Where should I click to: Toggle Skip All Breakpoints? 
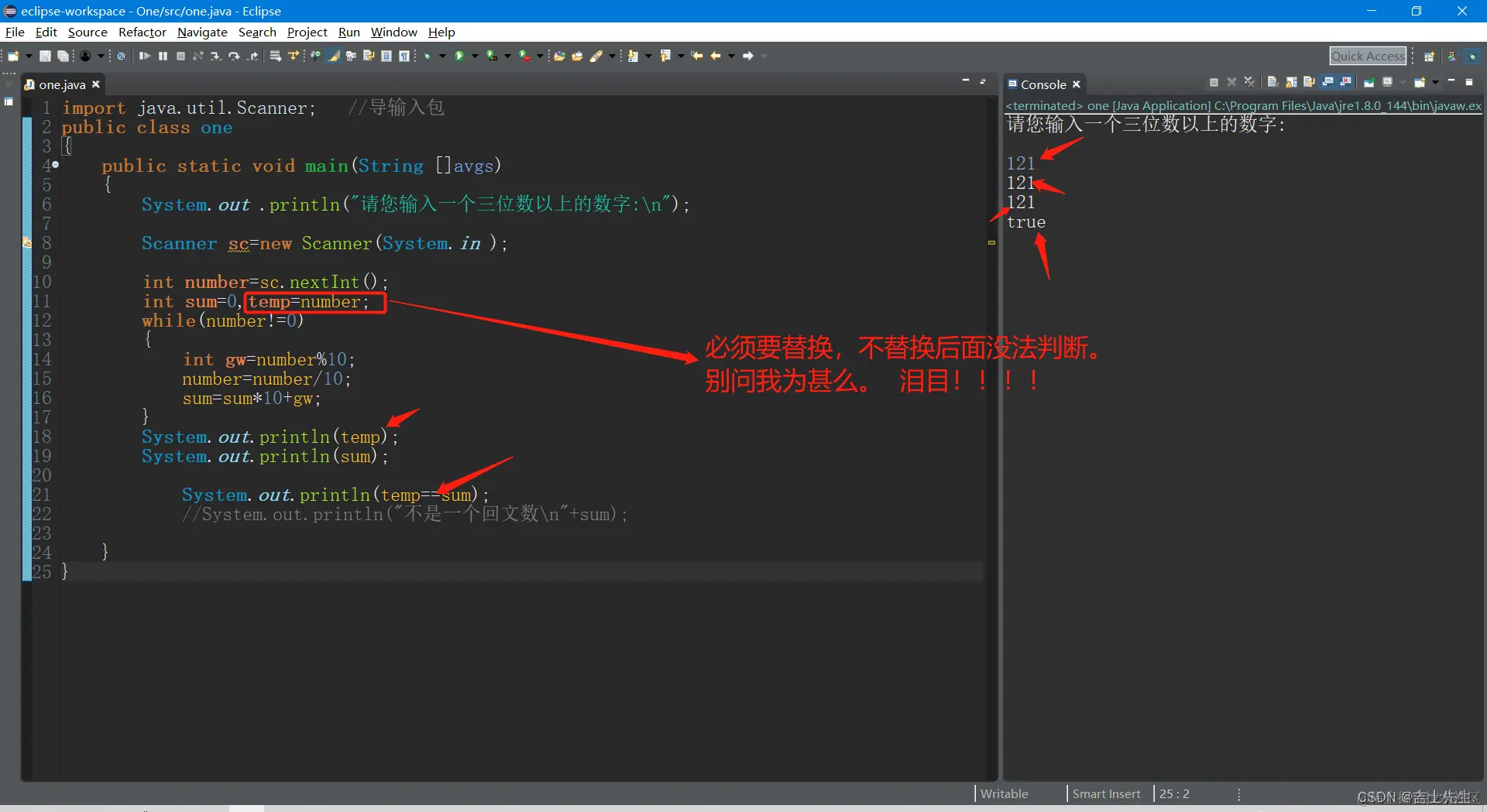click(x=120, y=56)
